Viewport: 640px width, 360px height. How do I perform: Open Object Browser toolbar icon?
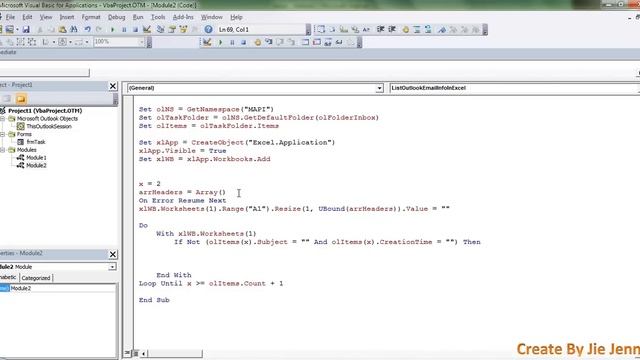(x=183, y=29)
